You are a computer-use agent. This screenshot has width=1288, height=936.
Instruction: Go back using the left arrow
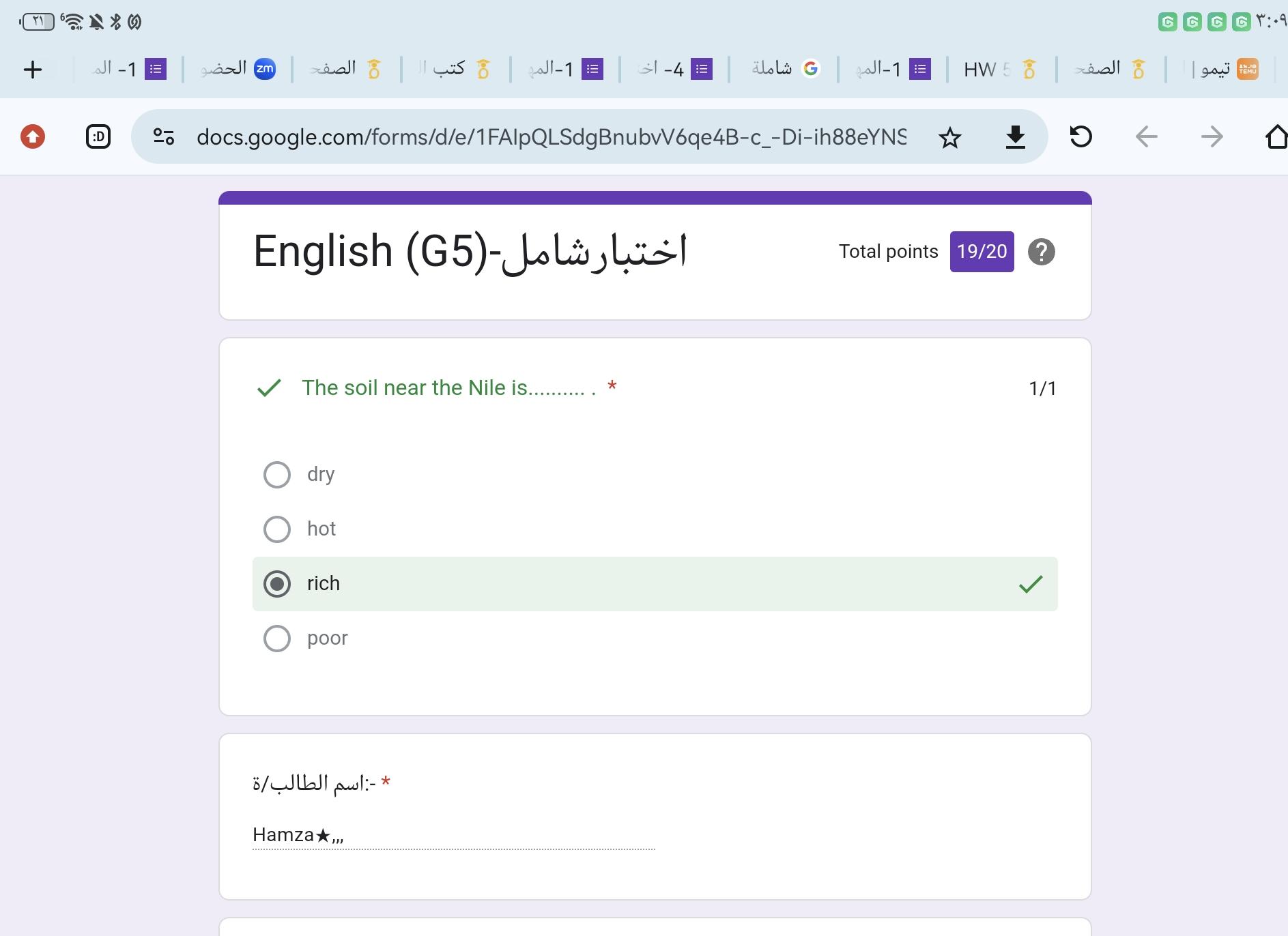pyautogui.click(x=1146, y=137)
